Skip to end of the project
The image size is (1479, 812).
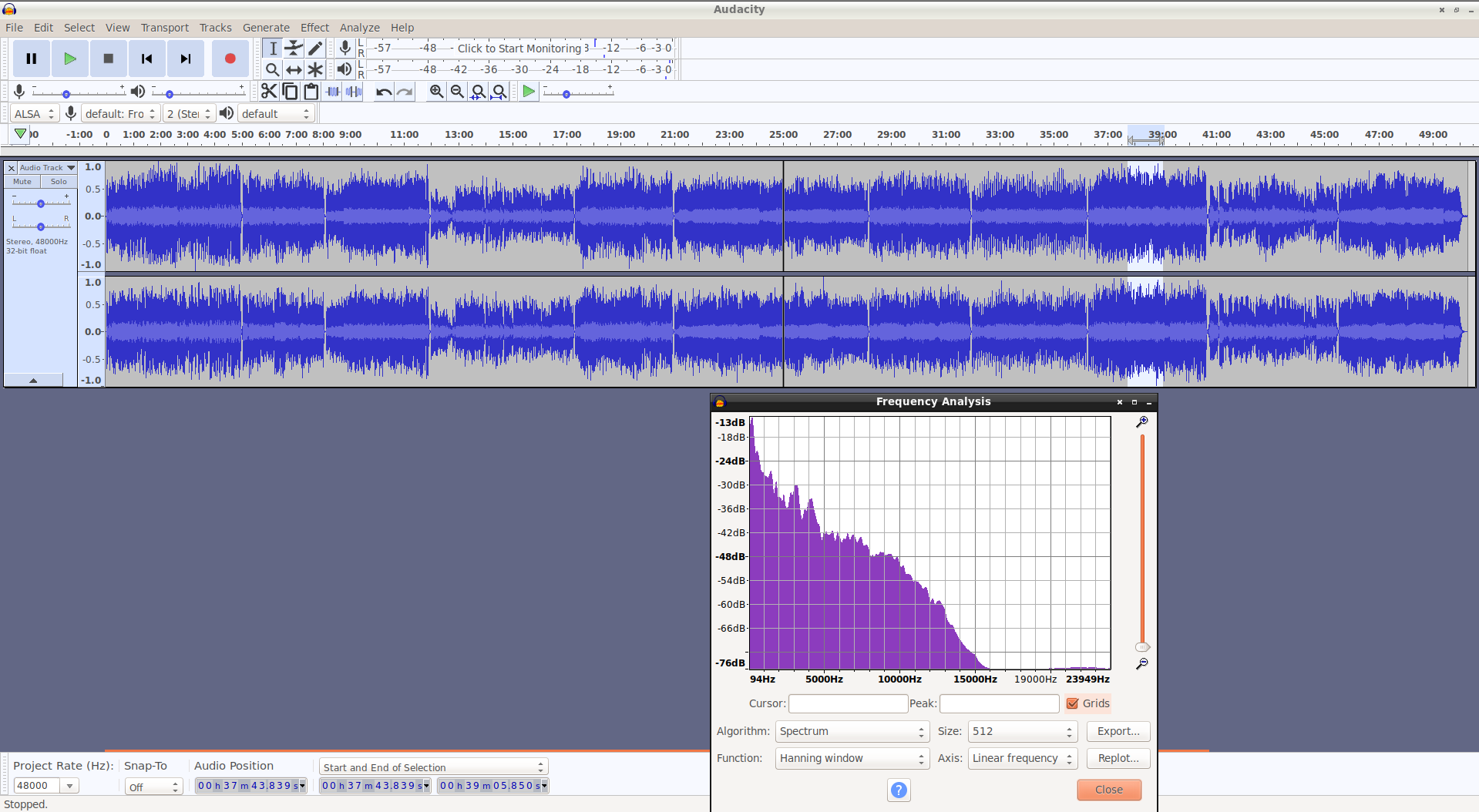pos(186,59)
